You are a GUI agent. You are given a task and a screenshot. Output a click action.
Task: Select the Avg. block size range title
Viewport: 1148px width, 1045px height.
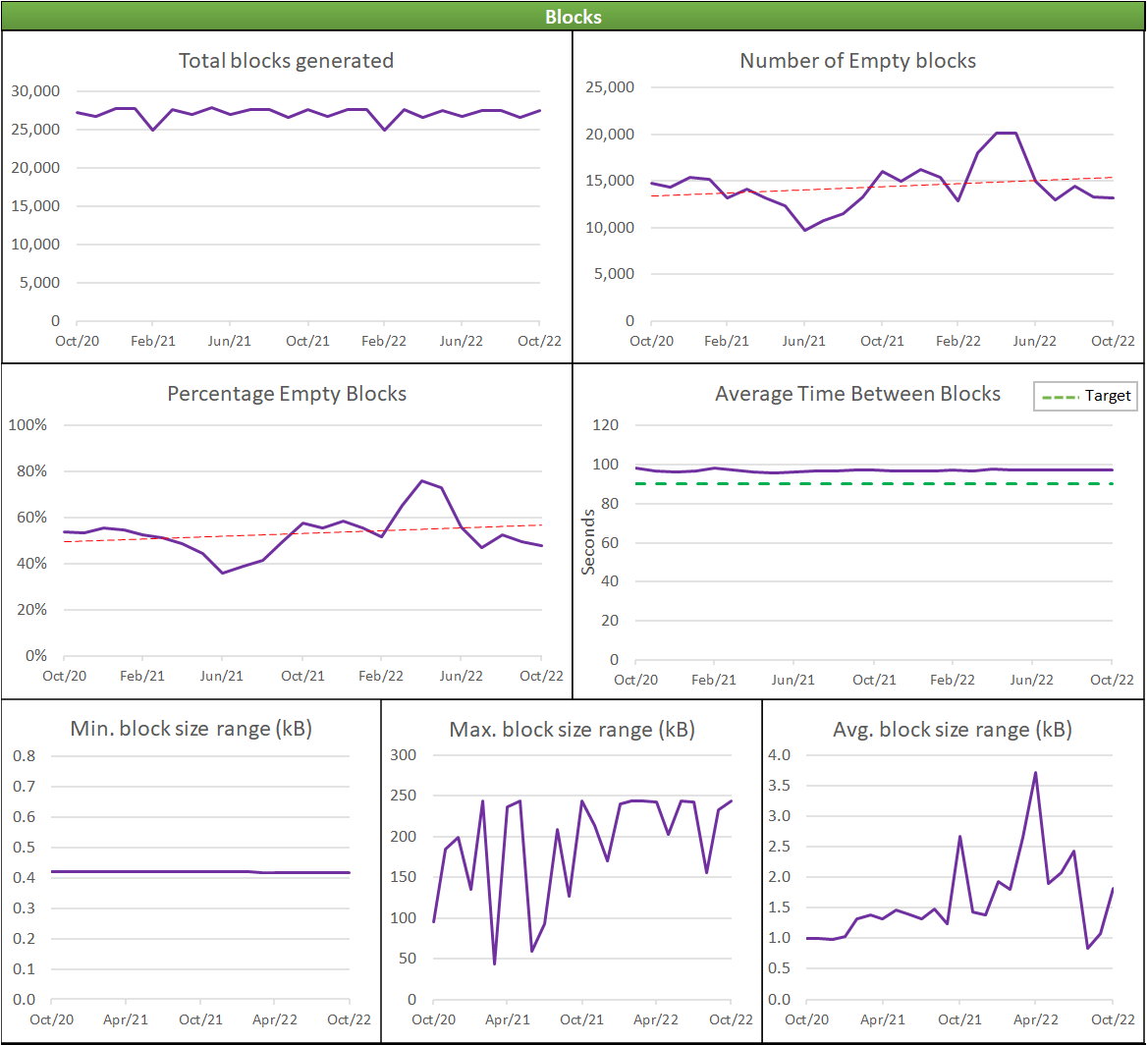coord(953,730)
